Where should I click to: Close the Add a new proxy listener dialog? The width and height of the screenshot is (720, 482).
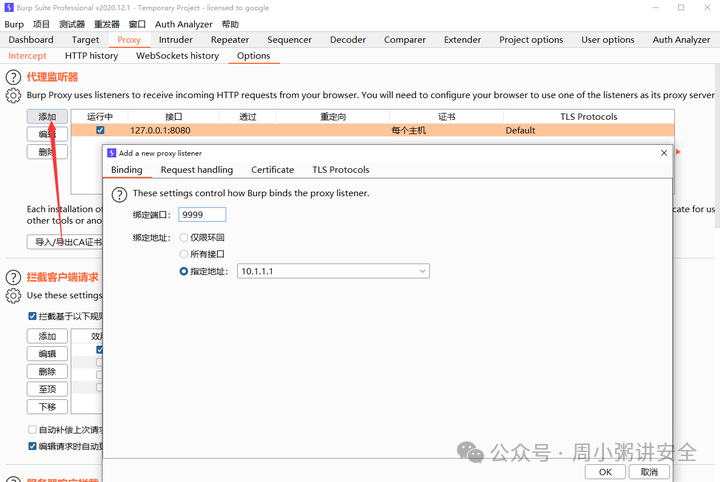point(664,153)
